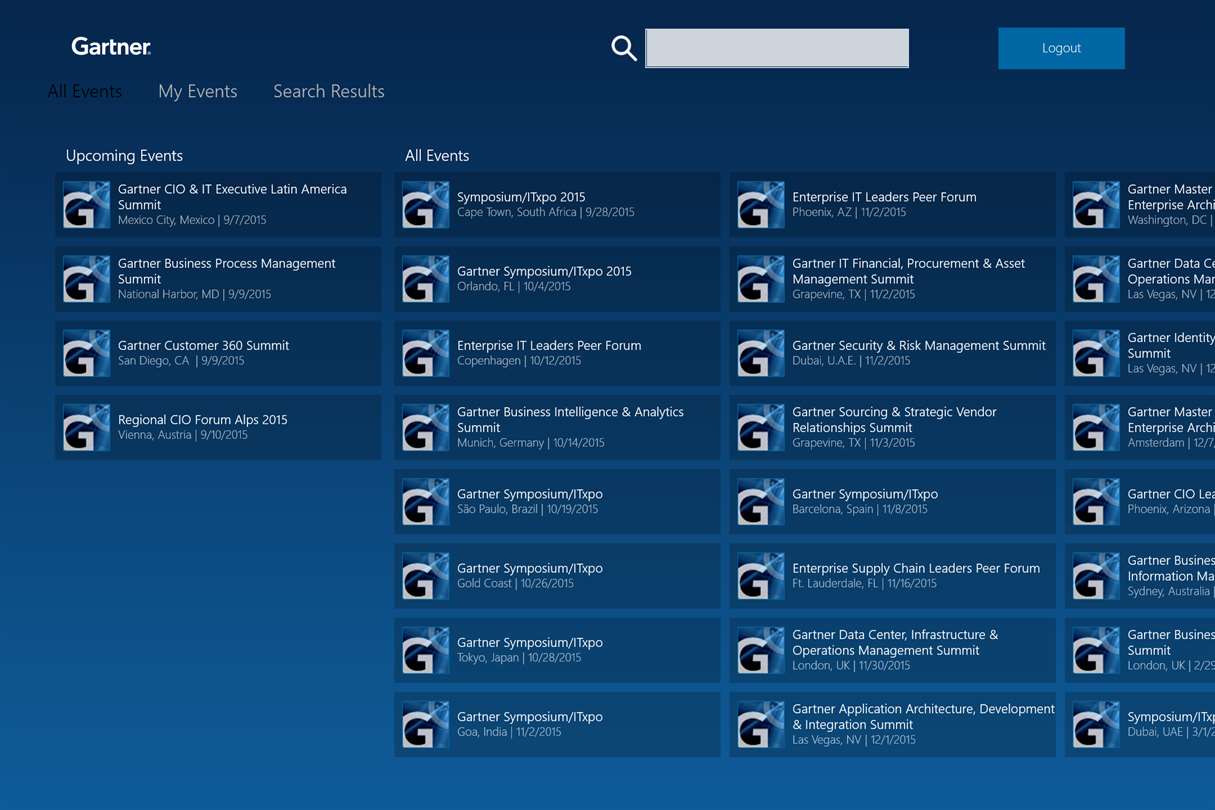Click 'Vienna, Austria | 9/10/2015' text

pyautogui.click(x=183, y=435)
